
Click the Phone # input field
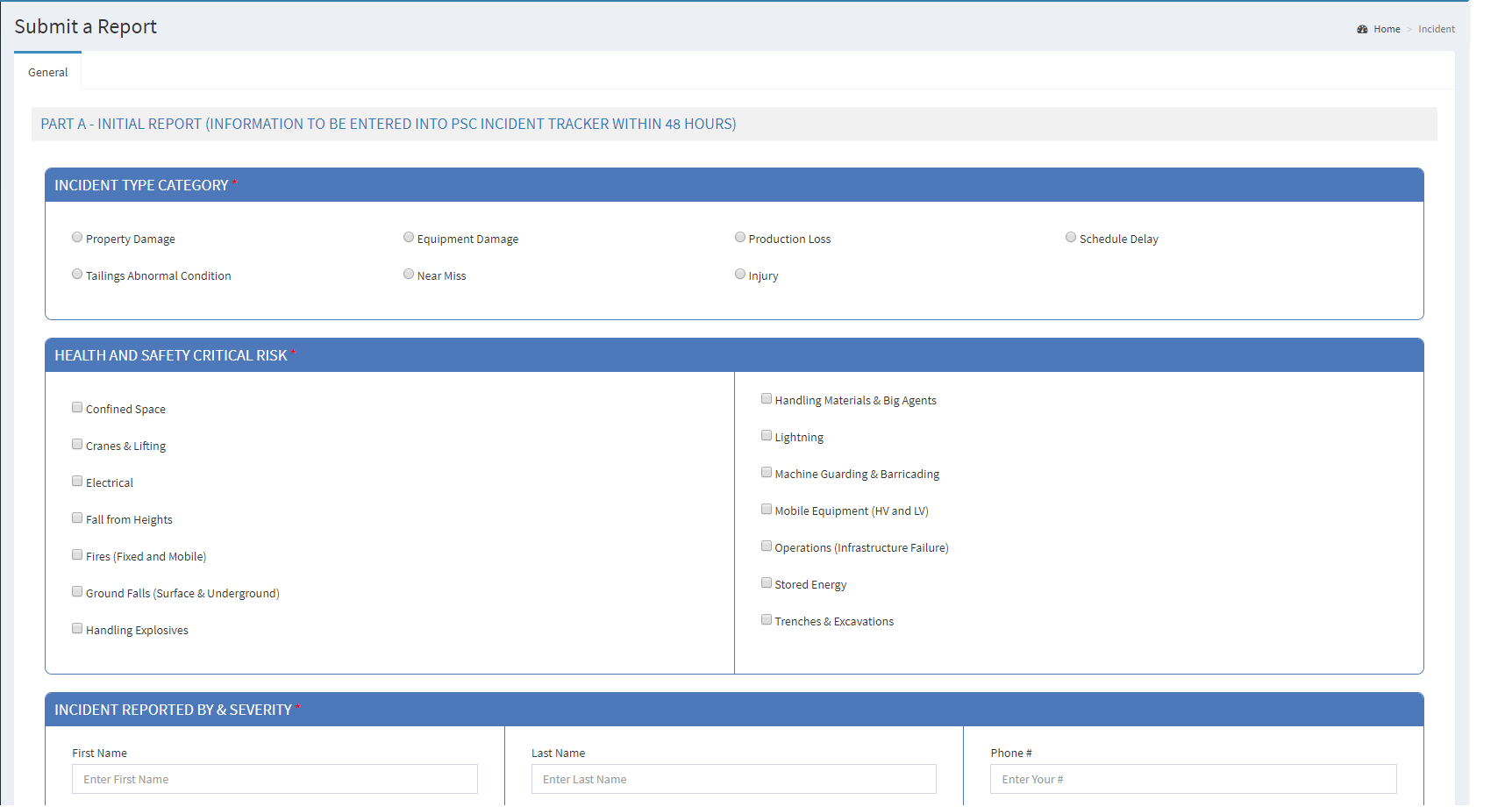[x=1193, y=779]
